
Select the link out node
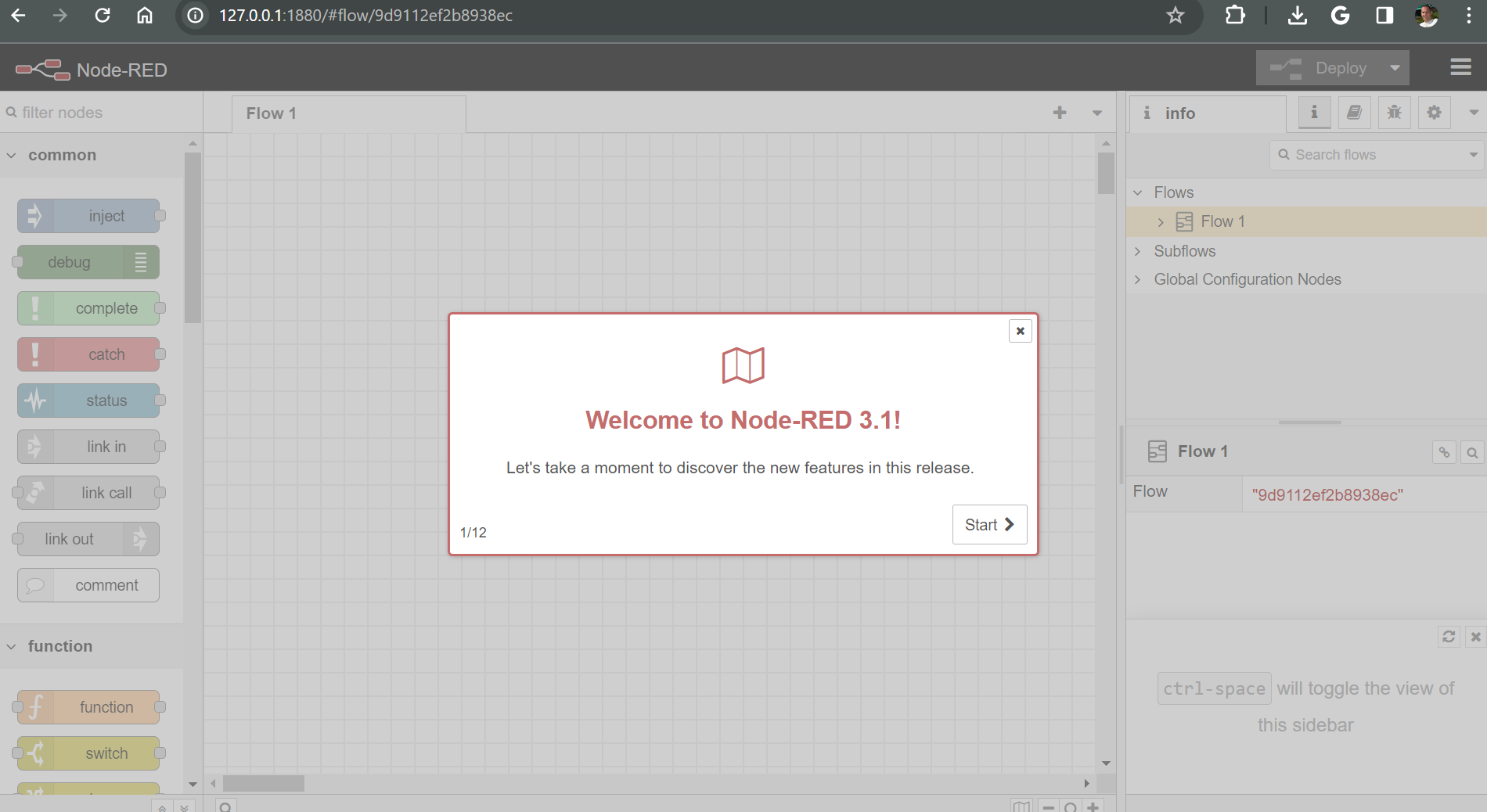[88, 539]
